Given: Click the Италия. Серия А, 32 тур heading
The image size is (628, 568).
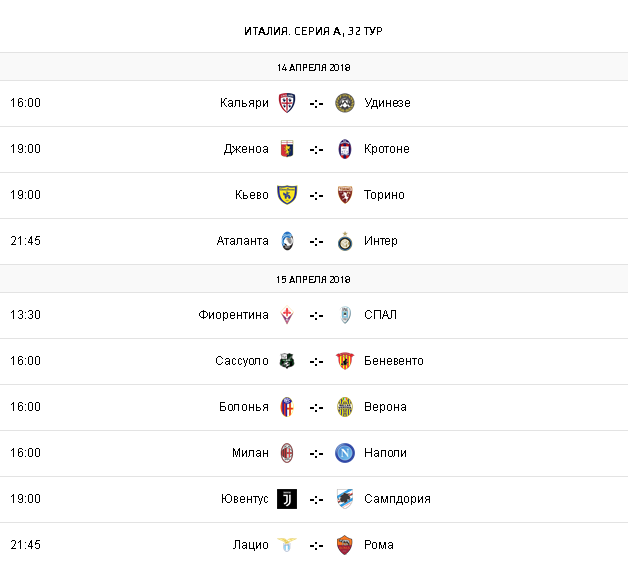Looking at the screenshot, I should tap(314, 31).
